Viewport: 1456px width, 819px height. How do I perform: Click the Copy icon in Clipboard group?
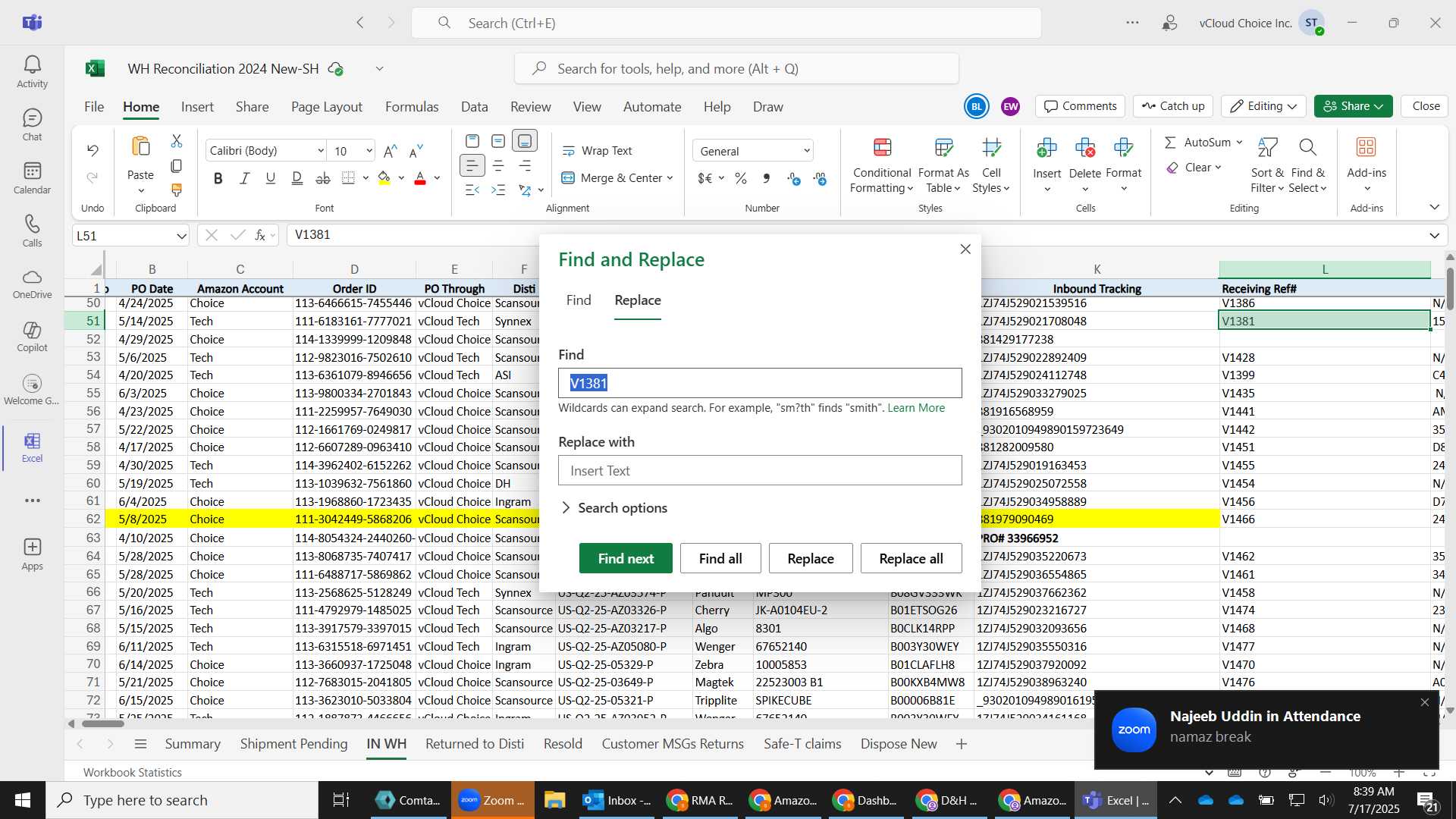[x=176, y=165]
